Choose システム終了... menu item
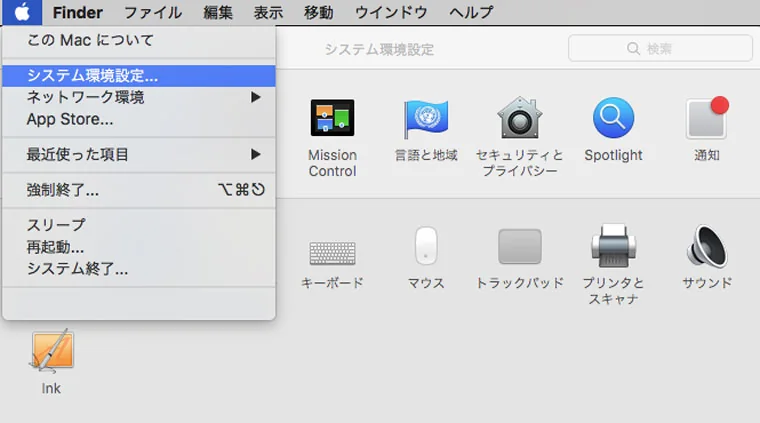This screenshot has width=760, height=423. [139, 268]
